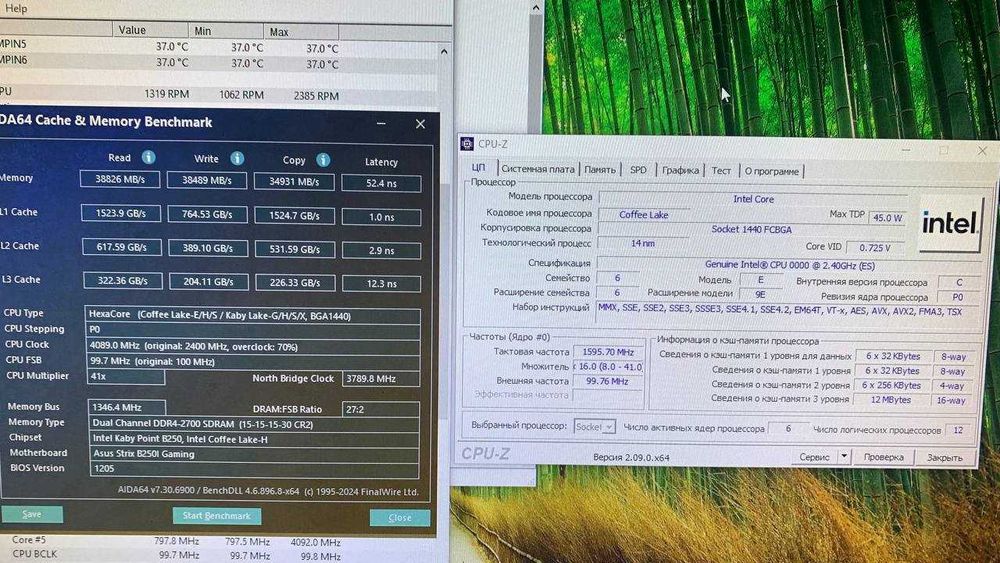Click the Coffee Lake code name in CPU-Z
Image resolution: width=1000 pixels, height=563 pixels.
[x=643, y=215]
